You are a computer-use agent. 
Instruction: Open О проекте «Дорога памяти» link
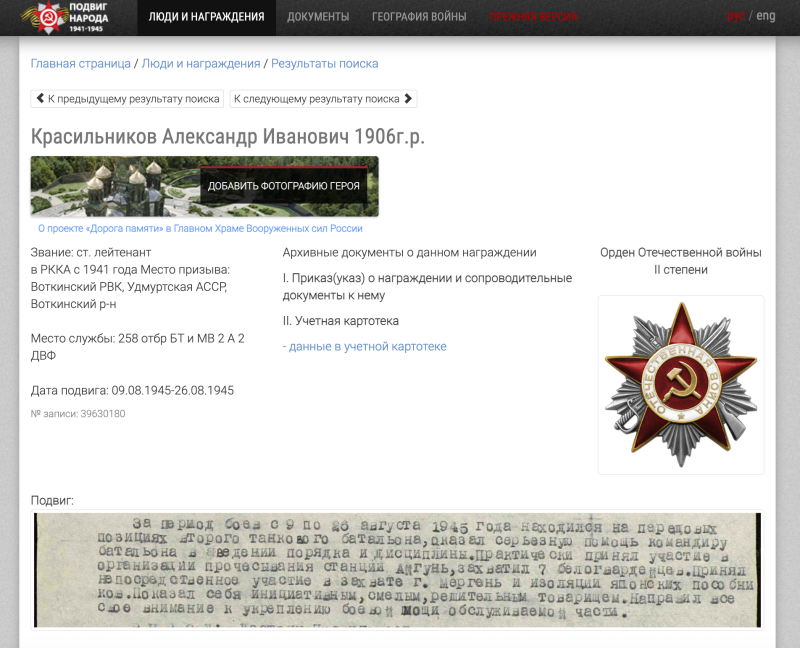200,228
